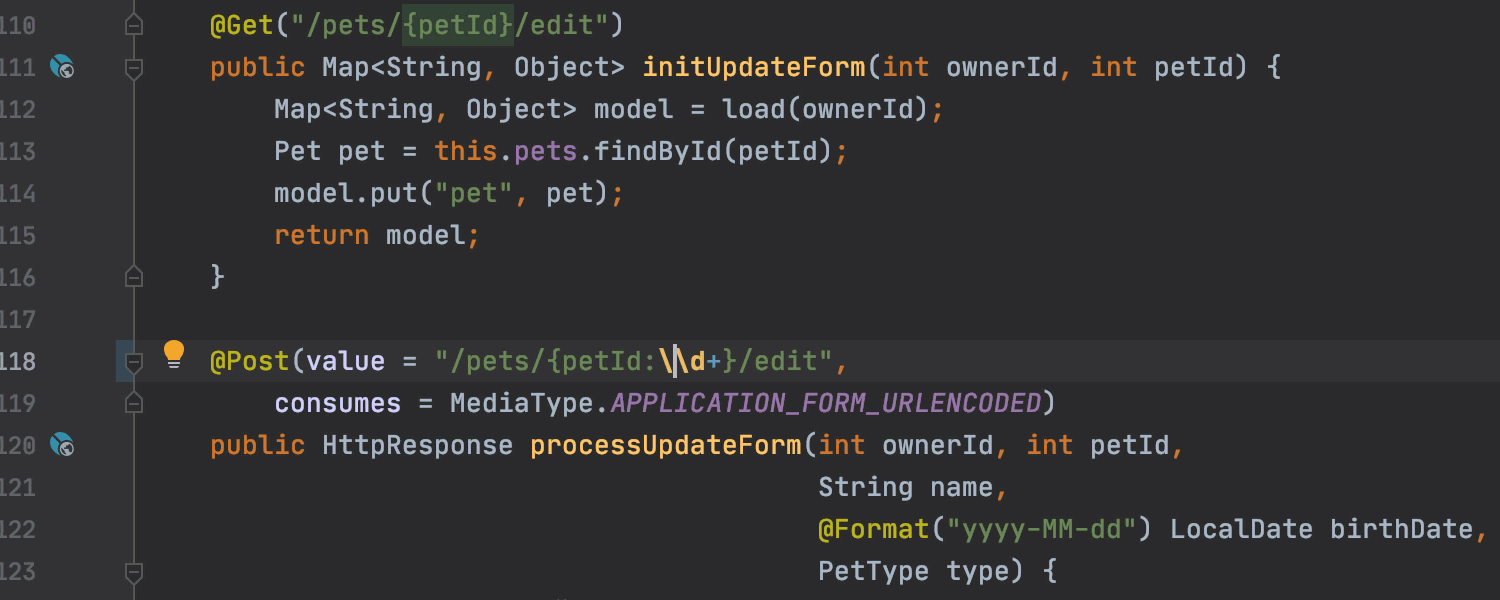Image resolution: width=1500 pixels, height=600 pixels.
Task: Collapse the @Get annotation fold arrow at line 110
Action: pyautogui.click(x=134, y=24)
